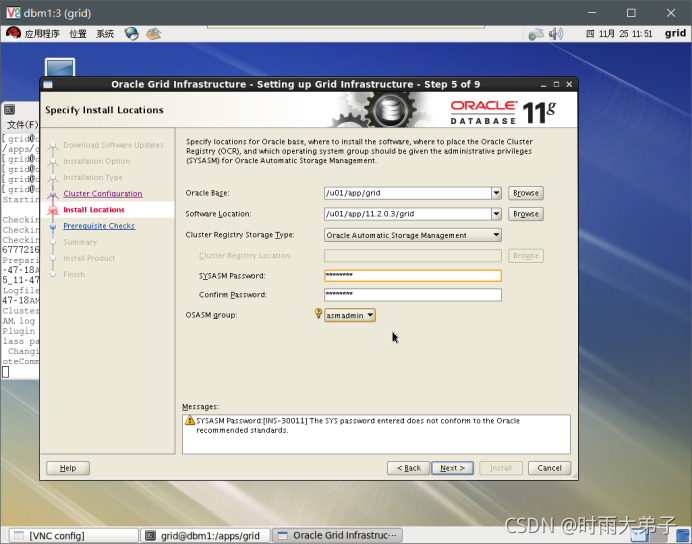The image size is (692, 544).
Task: Click the Download Software Updates step label
Action: (113, 145)
